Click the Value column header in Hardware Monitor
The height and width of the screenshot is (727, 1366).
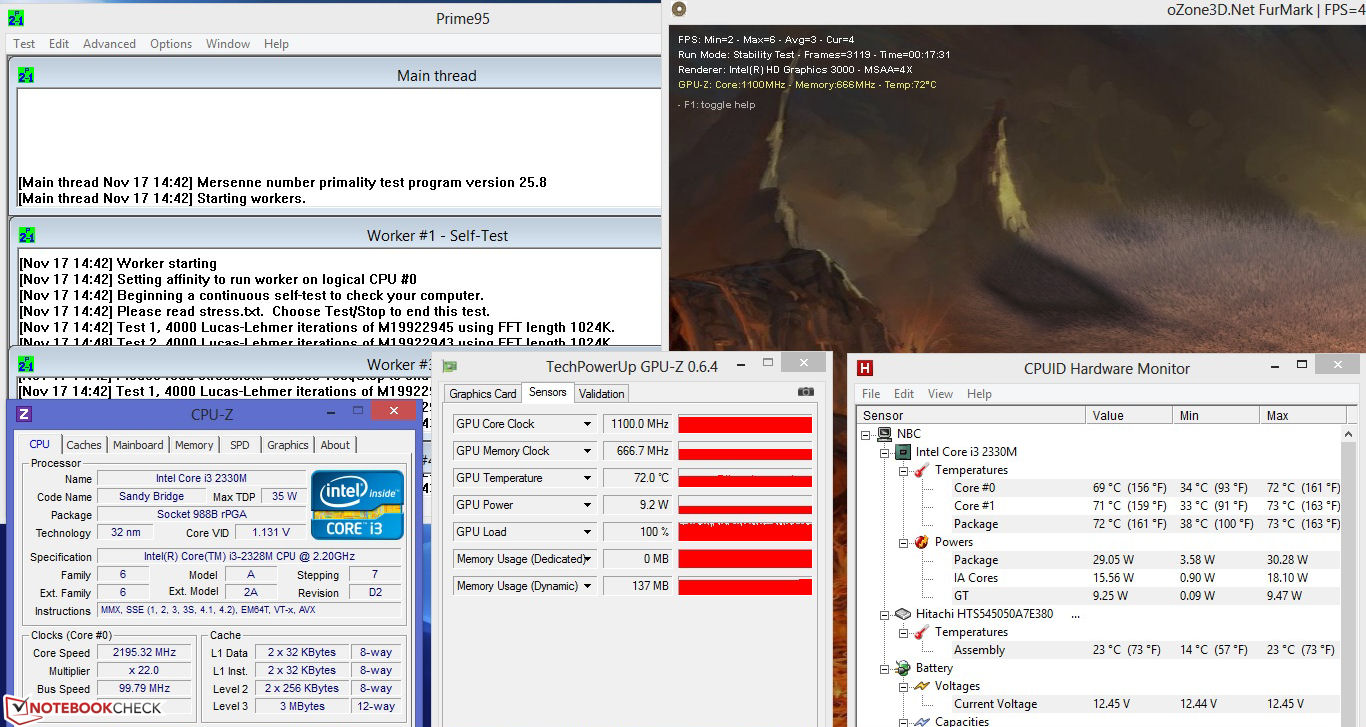tap(1129, 415)
